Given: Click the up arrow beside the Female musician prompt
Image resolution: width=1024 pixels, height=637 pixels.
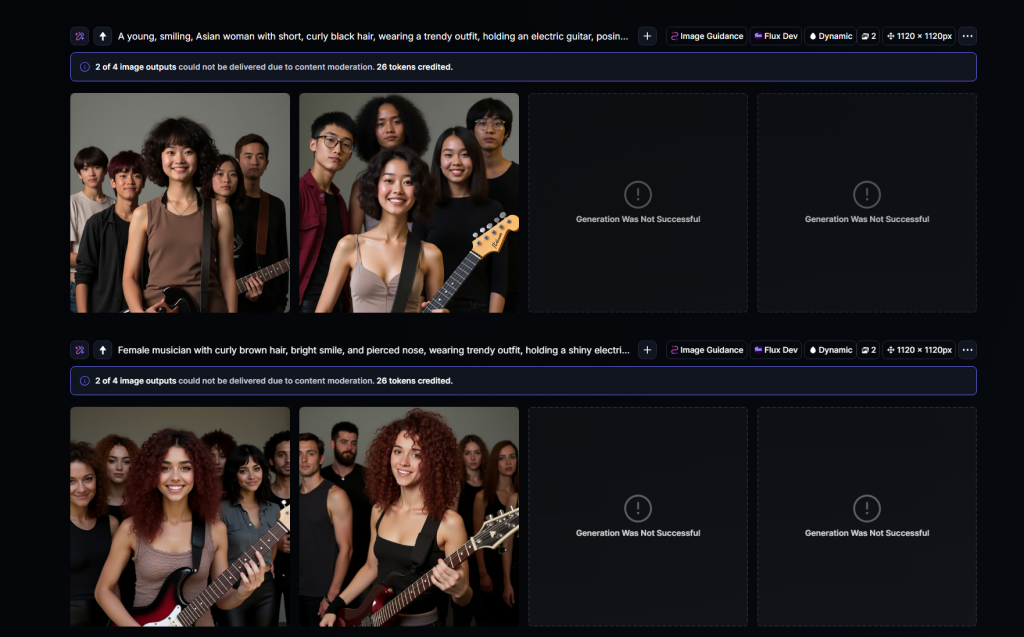Looking at the screenshot, I should [103, 350].
